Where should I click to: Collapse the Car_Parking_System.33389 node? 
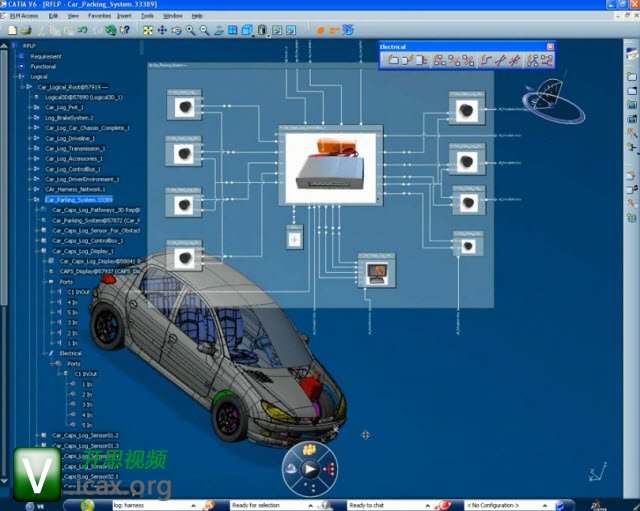click(31, 200)
